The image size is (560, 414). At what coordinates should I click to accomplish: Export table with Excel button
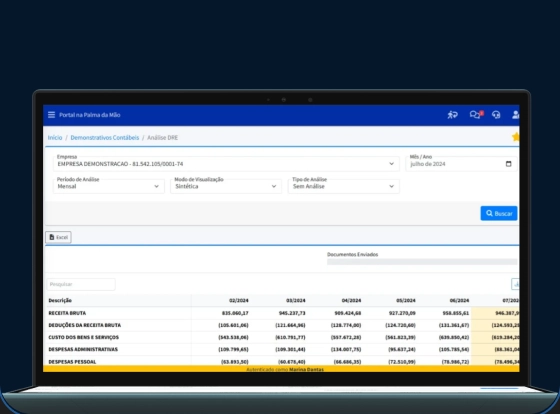pyautogui.click(x=59, y=237)
